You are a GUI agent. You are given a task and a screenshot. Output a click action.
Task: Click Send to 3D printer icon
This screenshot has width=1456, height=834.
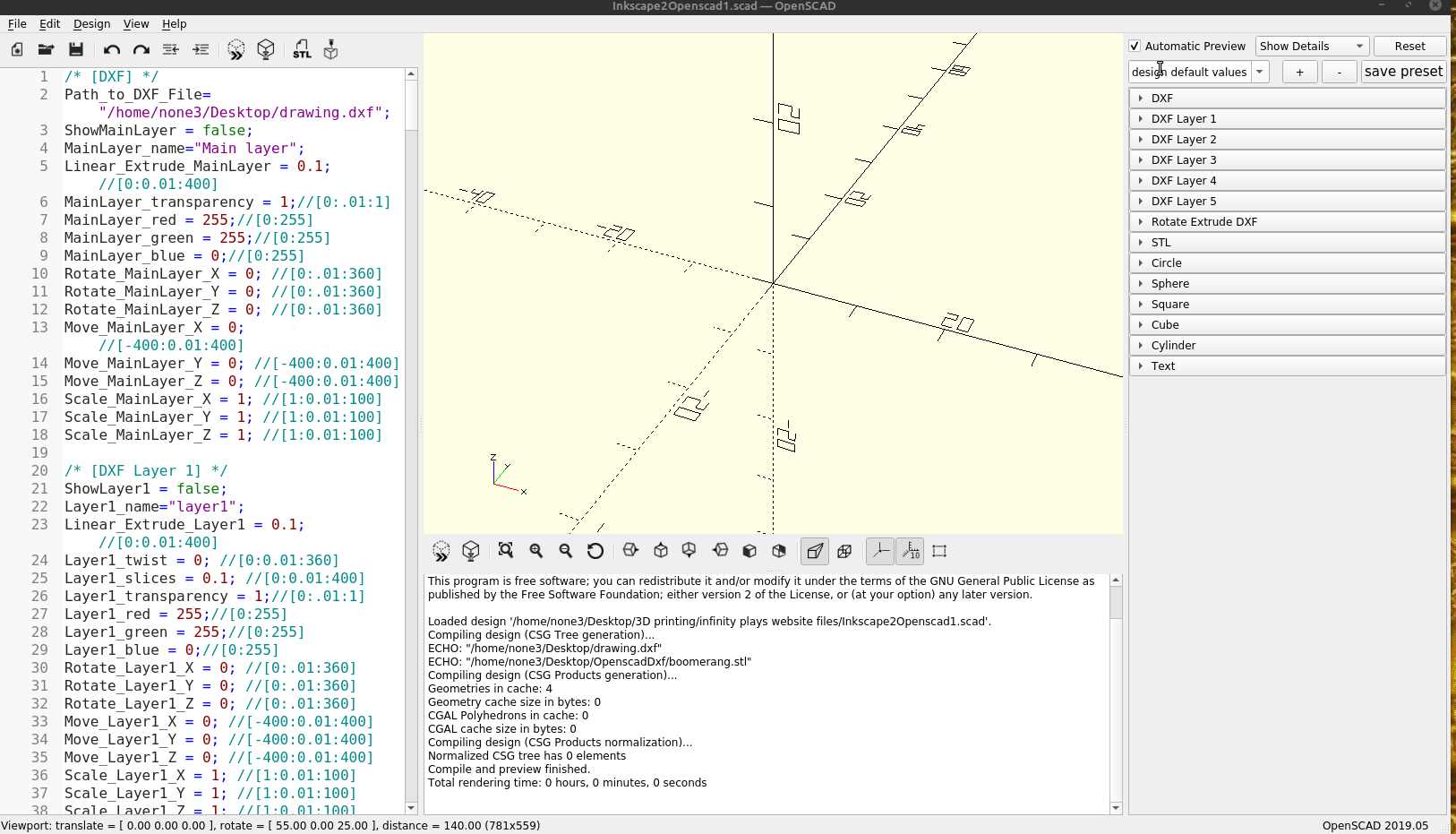coord(331,50)
